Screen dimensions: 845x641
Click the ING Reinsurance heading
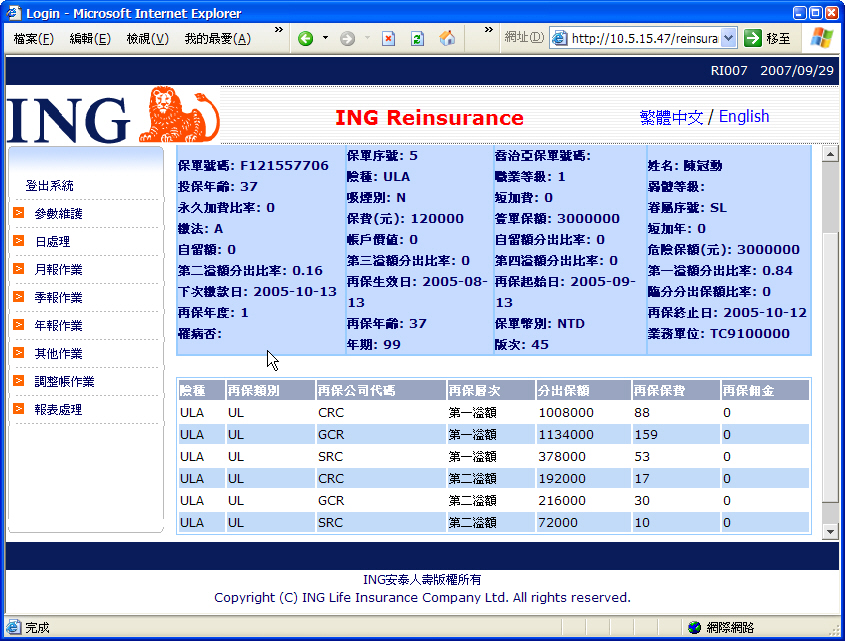[429, 118]
